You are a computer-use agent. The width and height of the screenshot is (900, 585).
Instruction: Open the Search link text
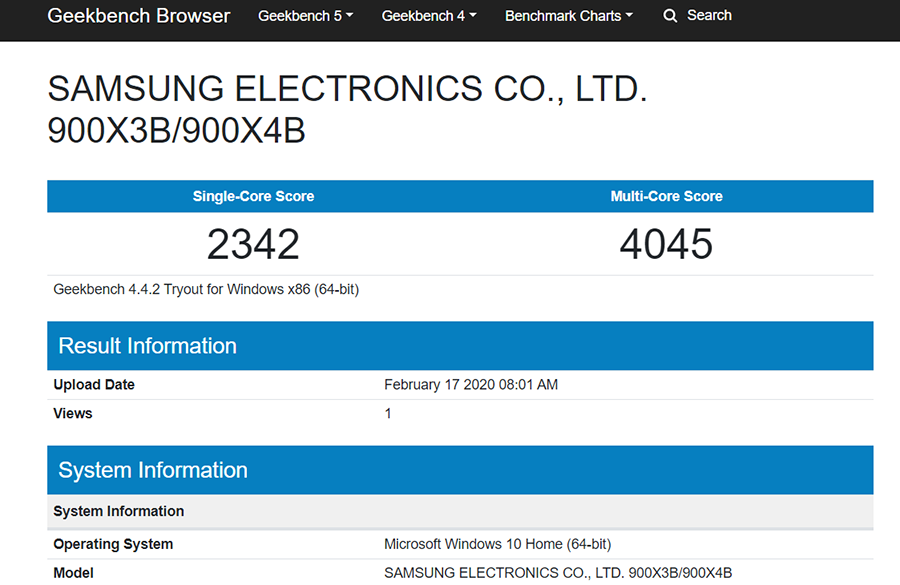pos(709,16)
